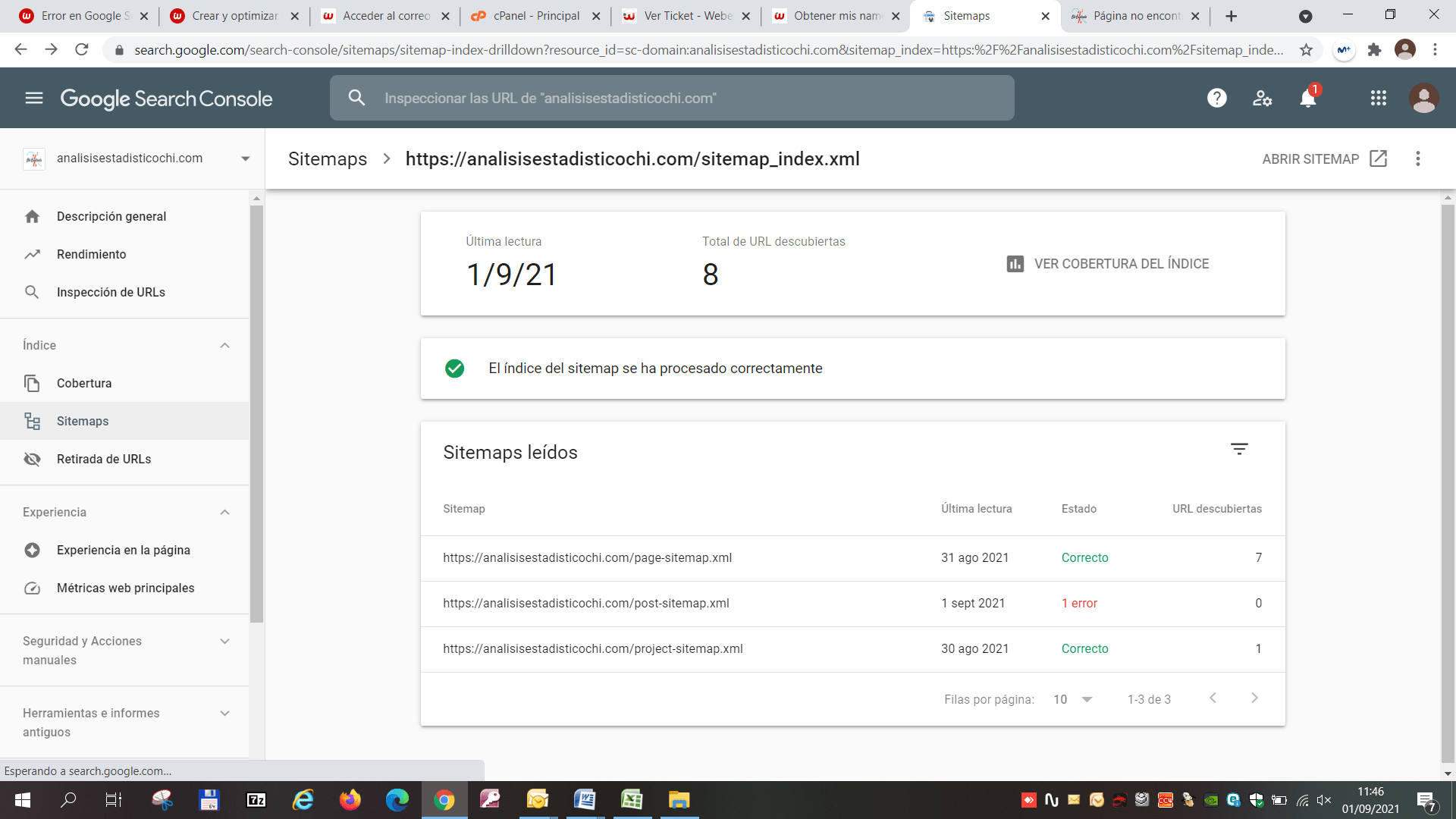Image resolution: width=1456 pixels, height=819 pixels.
Task: Open the Chrome extensions puzzle icon
Action: pos(1374,50)
